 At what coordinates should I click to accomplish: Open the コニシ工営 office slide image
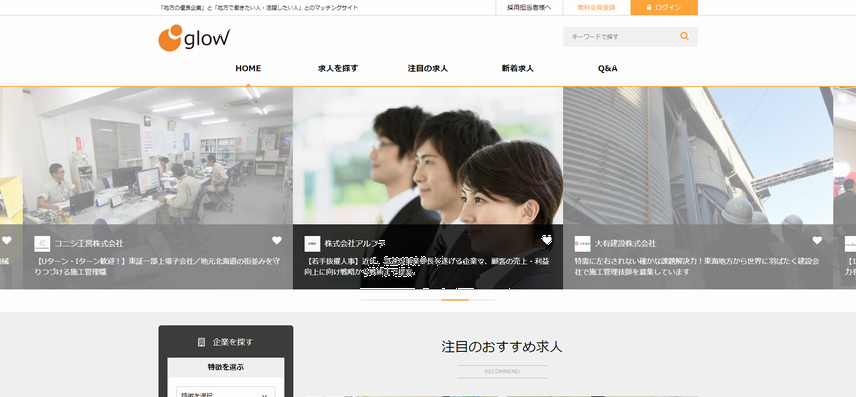click(158, 156)
